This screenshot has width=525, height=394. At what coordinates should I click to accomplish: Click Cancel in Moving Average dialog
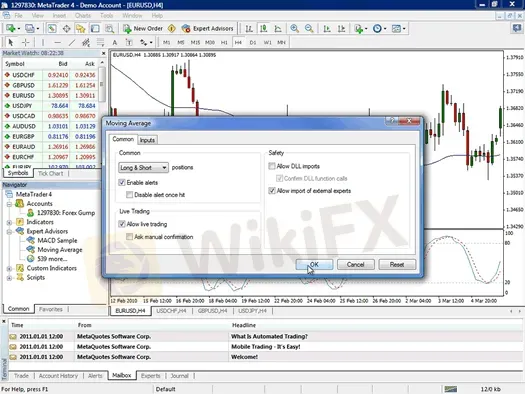click(x=356, y=264)
